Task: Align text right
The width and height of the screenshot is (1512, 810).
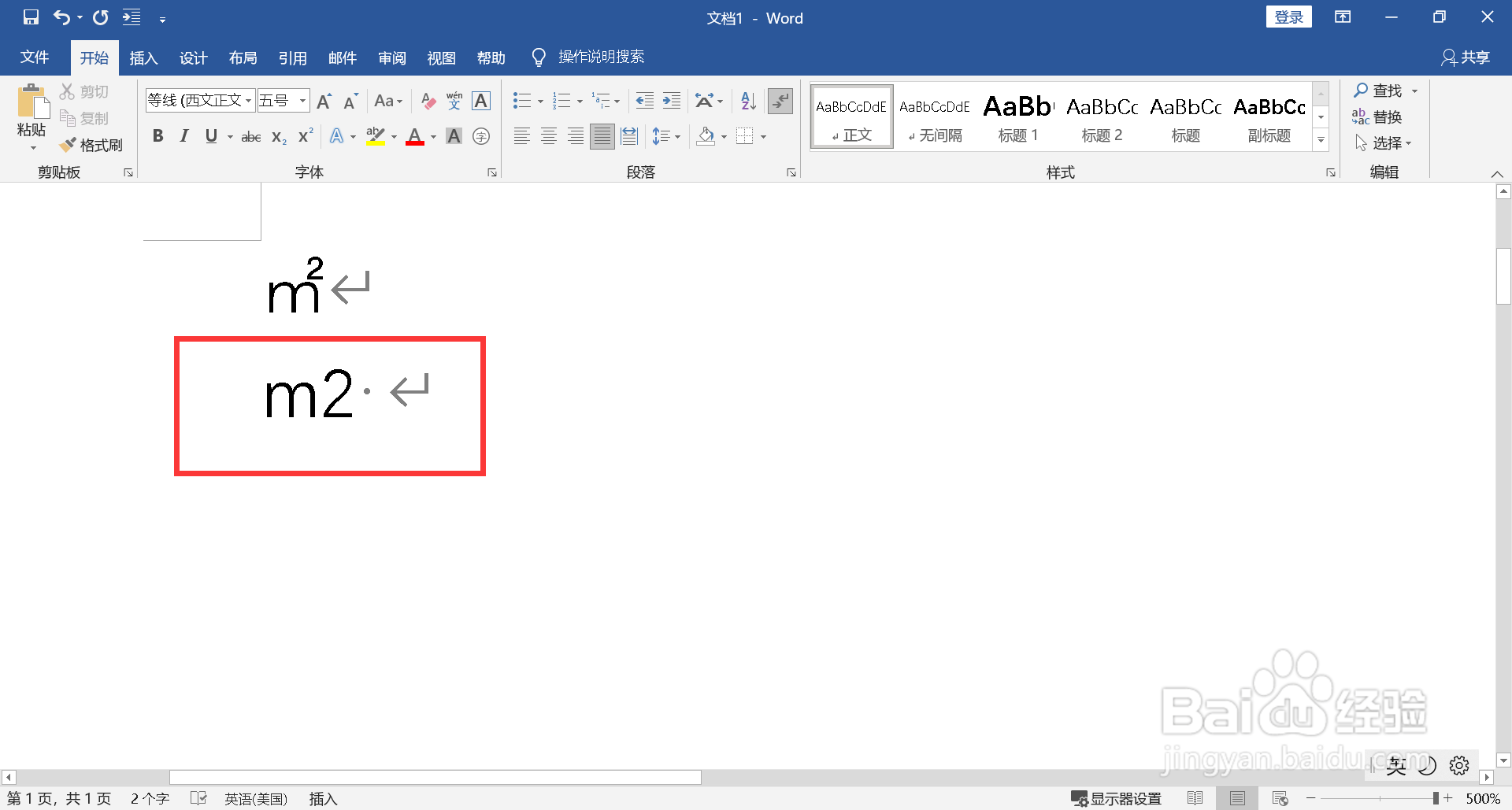Action: (x=576, y=137)
